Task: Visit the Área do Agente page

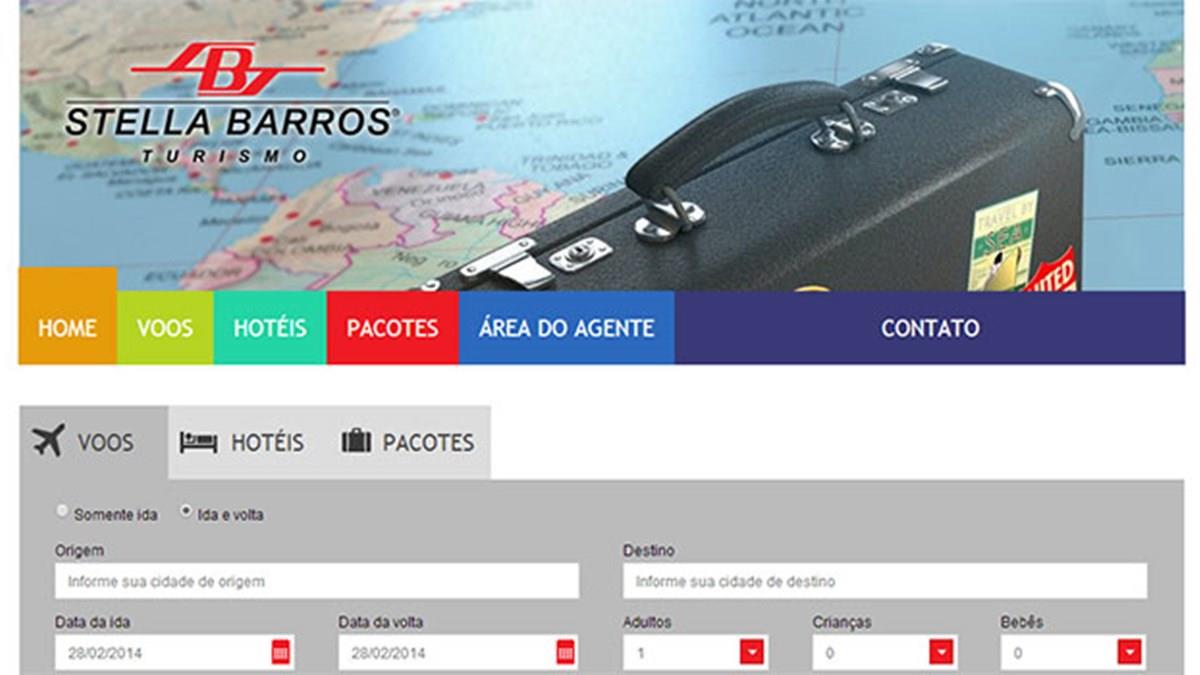Action: click(x=566, y=328)
